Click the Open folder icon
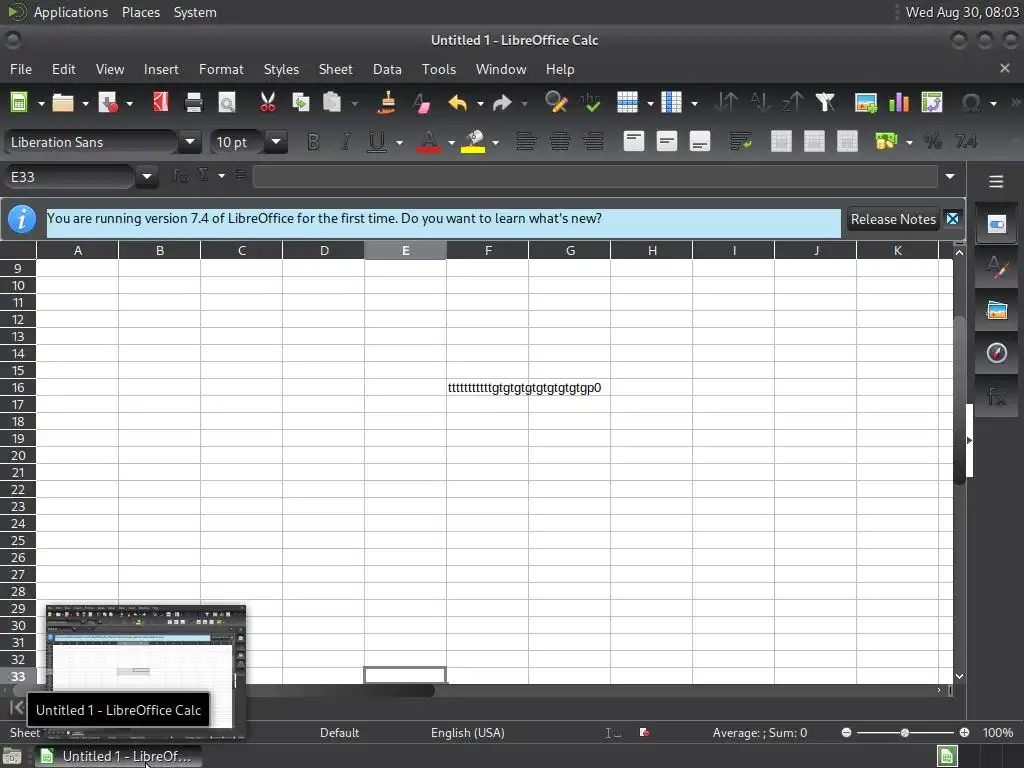This screenshot has width=1024, height=768. [63, 103]
